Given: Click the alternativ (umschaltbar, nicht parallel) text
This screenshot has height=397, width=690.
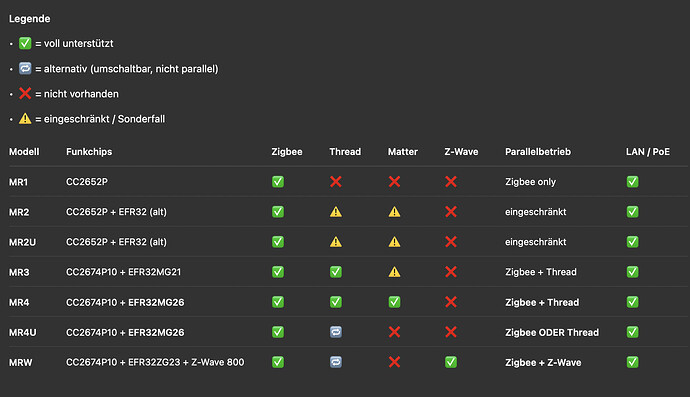Looking at the screenshot, I should click(x=131, y=69).
